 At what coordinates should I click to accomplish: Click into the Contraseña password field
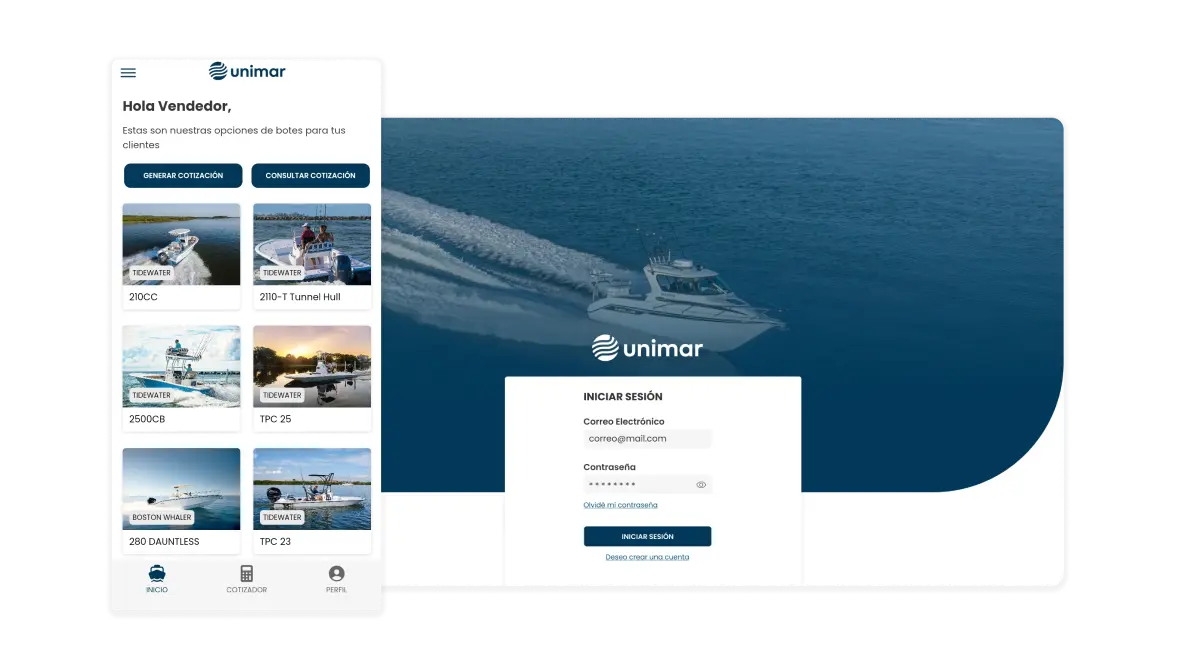pyautogui.click(x=638, y=485)
